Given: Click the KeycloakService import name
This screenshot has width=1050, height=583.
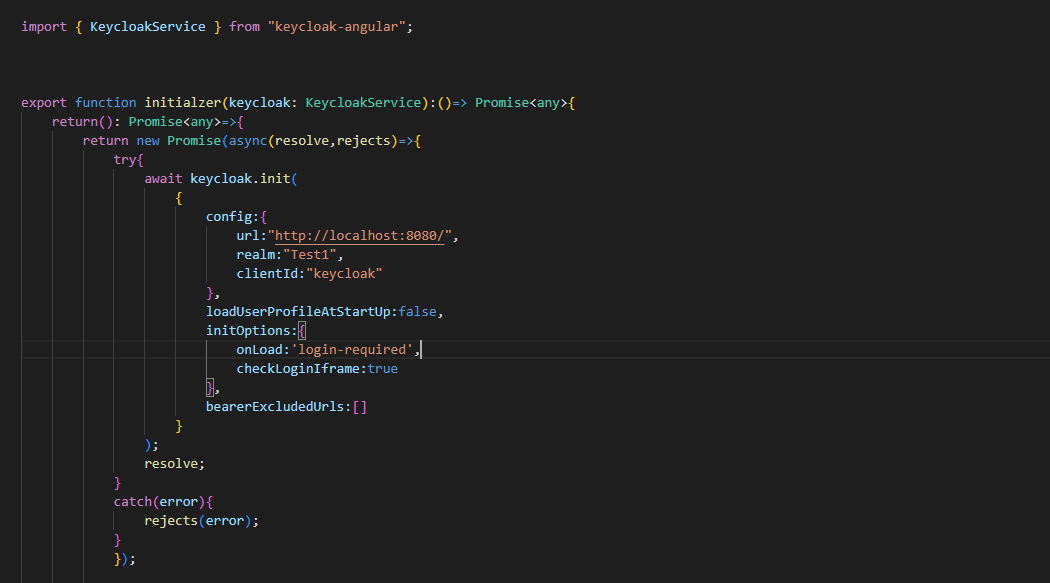Looking at the screenshot, I should click(x=147, y=27).
